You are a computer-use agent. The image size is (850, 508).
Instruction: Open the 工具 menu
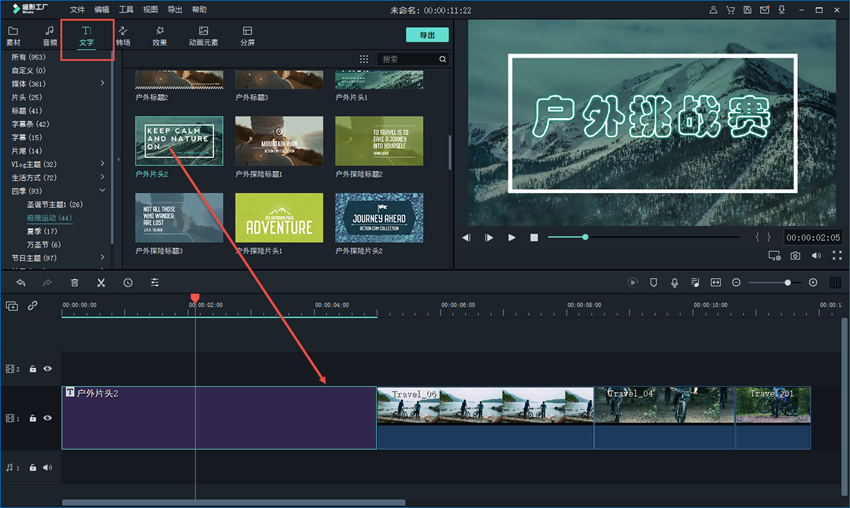[x=126, y=9]
